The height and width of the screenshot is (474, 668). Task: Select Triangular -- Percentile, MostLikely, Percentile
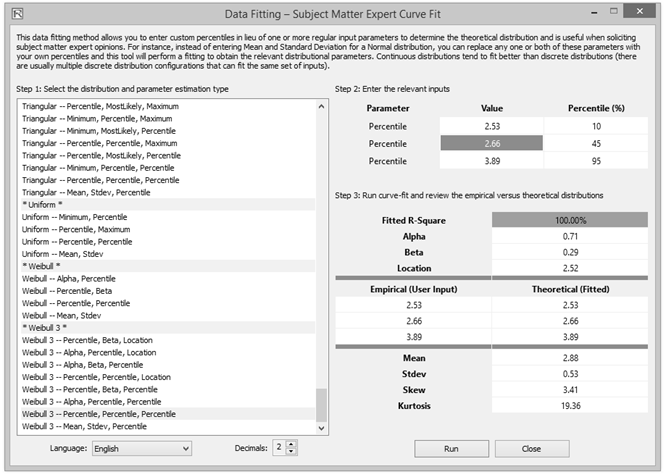[168, 155]
